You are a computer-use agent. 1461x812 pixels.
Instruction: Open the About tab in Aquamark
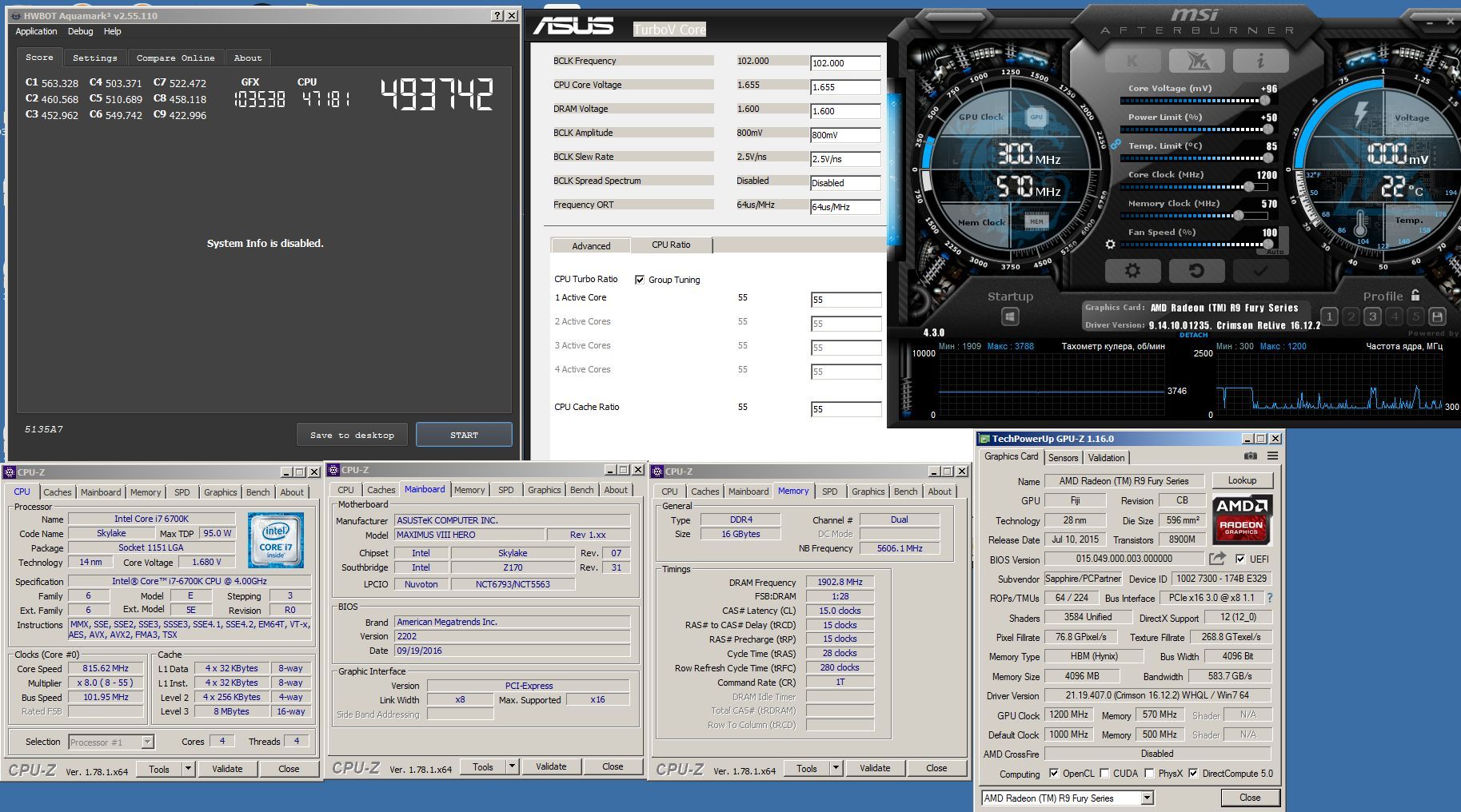248,58
